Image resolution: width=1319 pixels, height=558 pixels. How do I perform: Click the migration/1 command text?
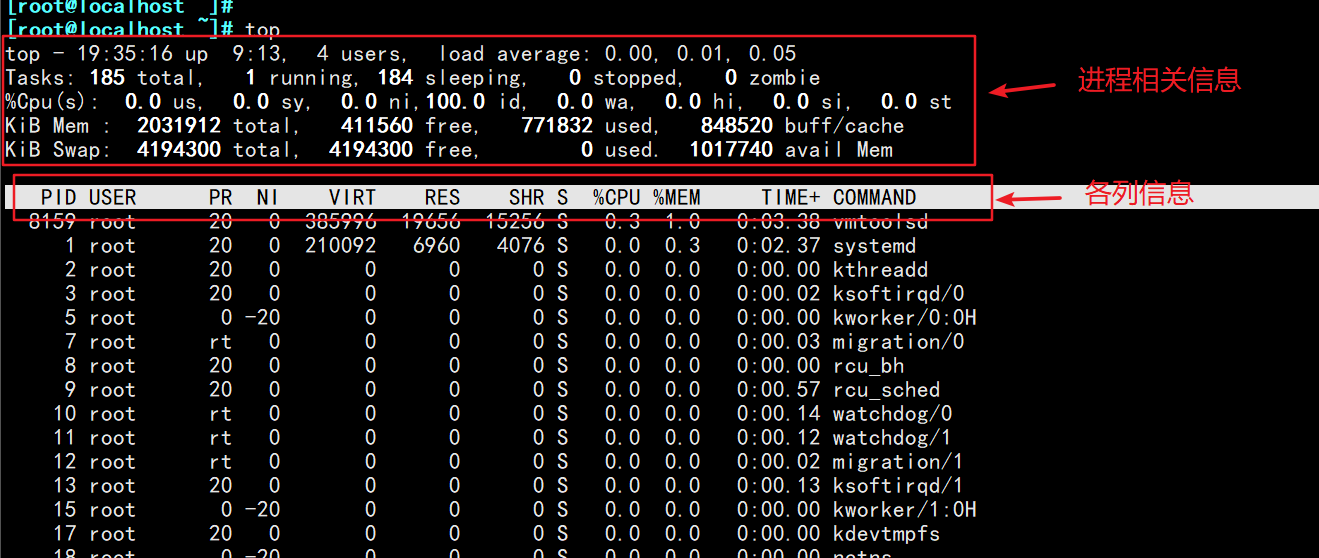[x=898, y=462]
